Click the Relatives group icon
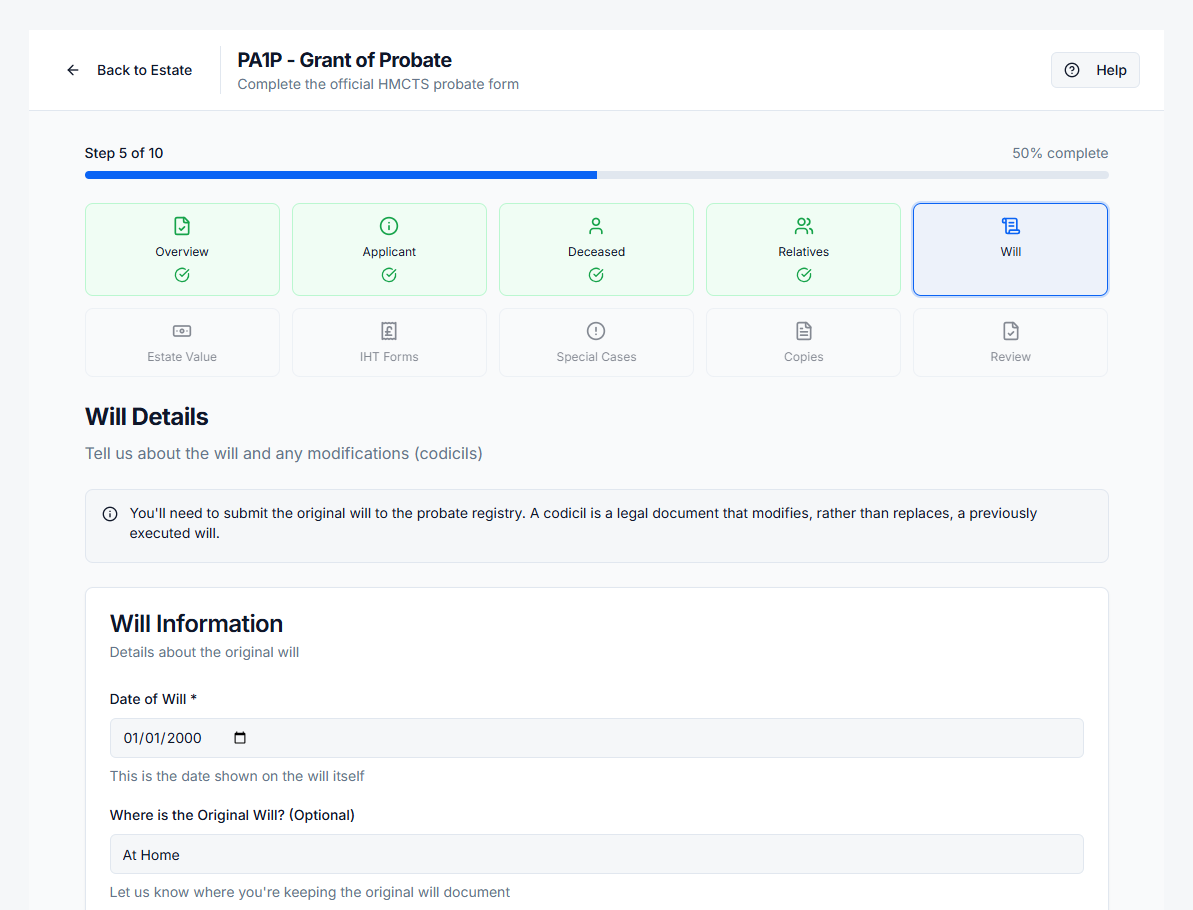This screenshot has height=910, width=1193. coord(803,226)
